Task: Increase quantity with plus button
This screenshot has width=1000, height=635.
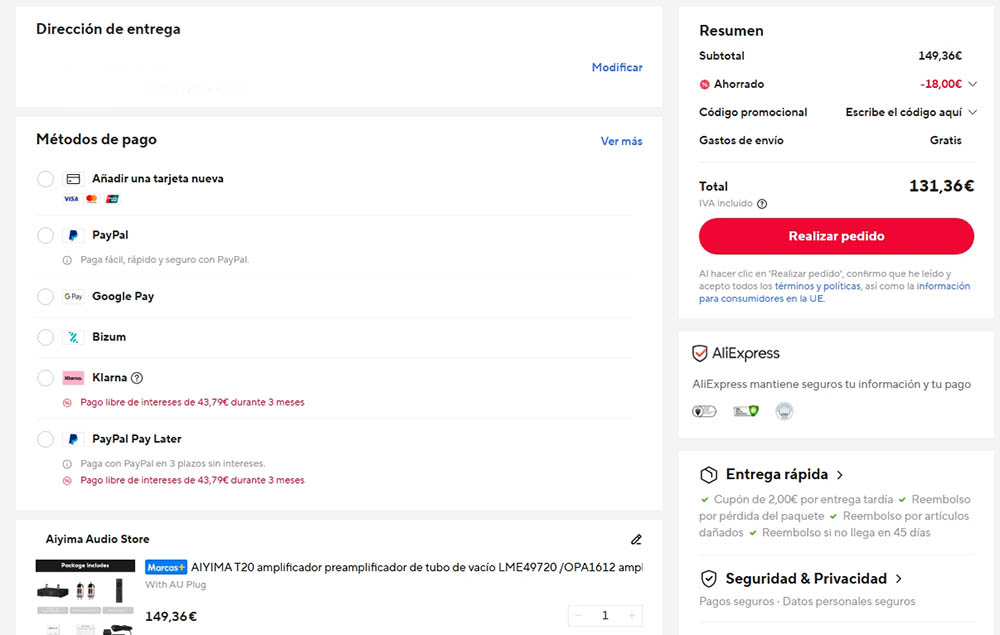Action: tap(631, 616)
